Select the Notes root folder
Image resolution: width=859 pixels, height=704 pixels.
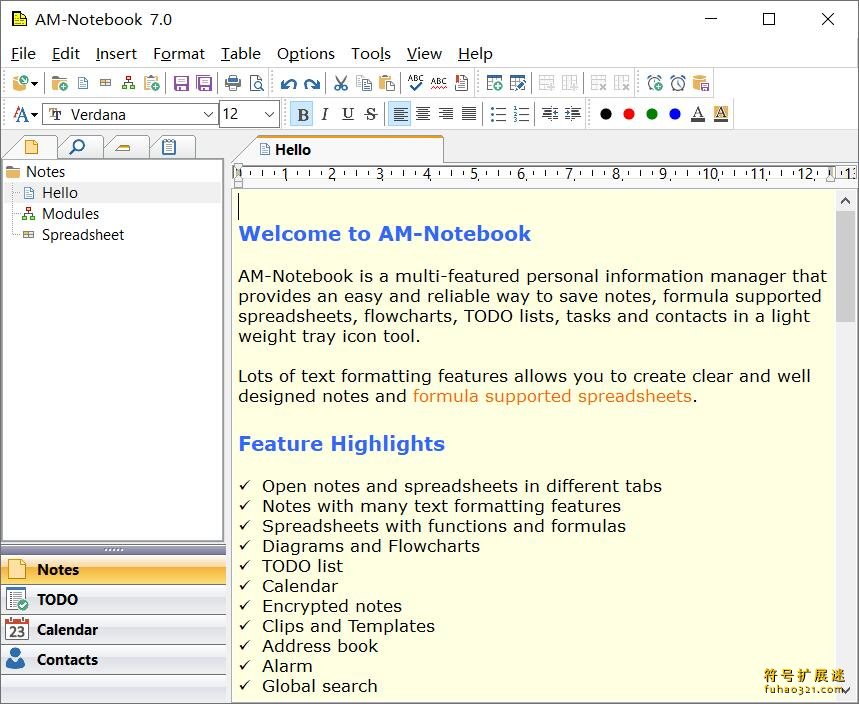(45, 172)
